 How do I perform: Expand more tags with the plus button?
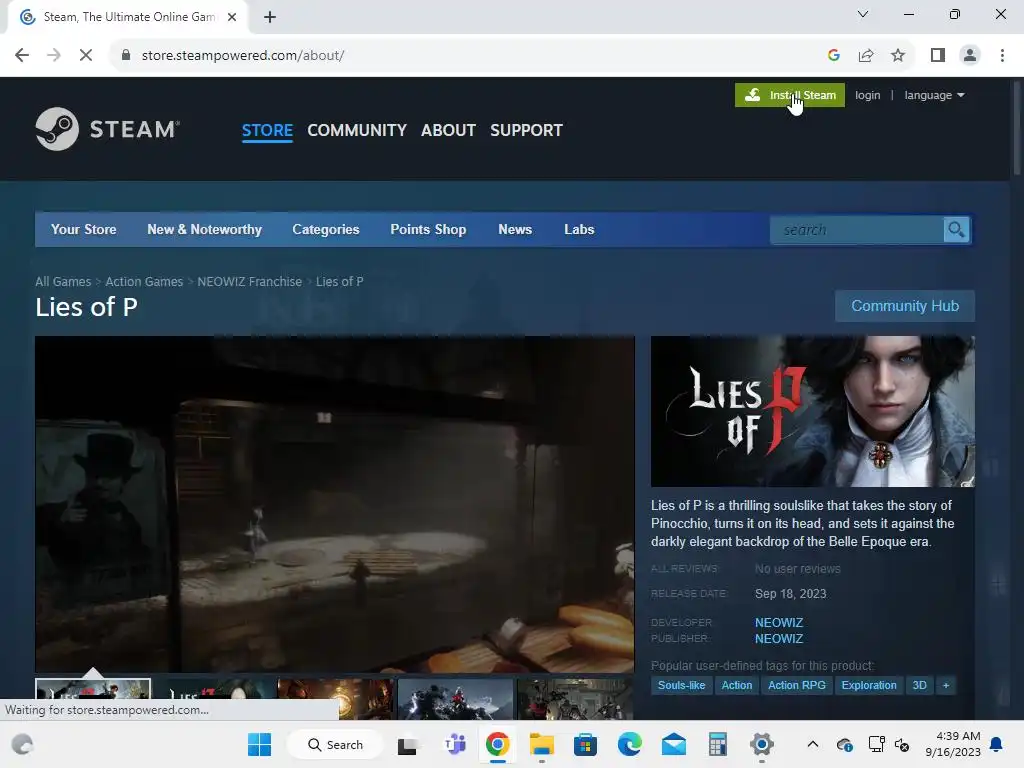coord(946,685)
